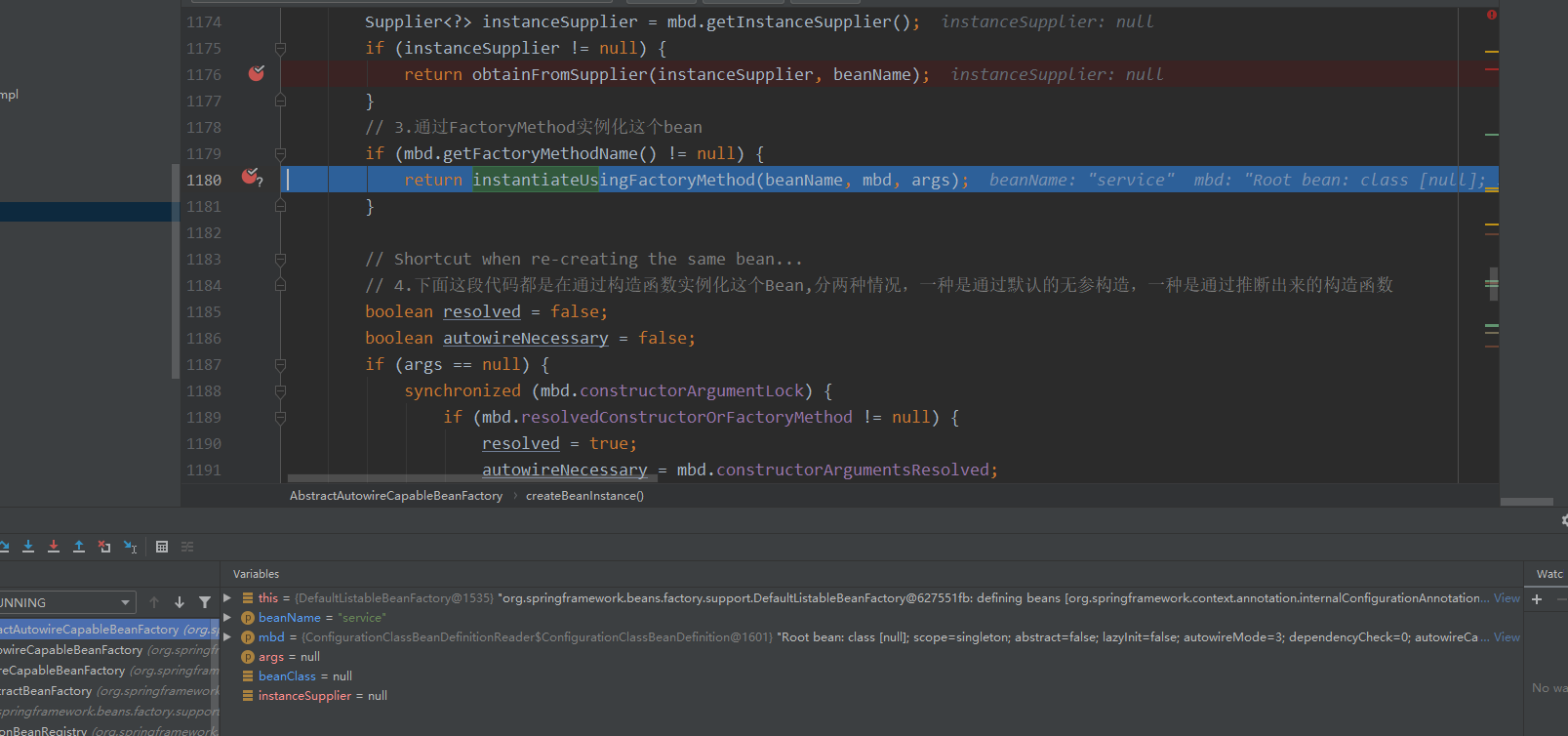Click the Drop Frame icon

pyautogui.click(x=104, y=547)
